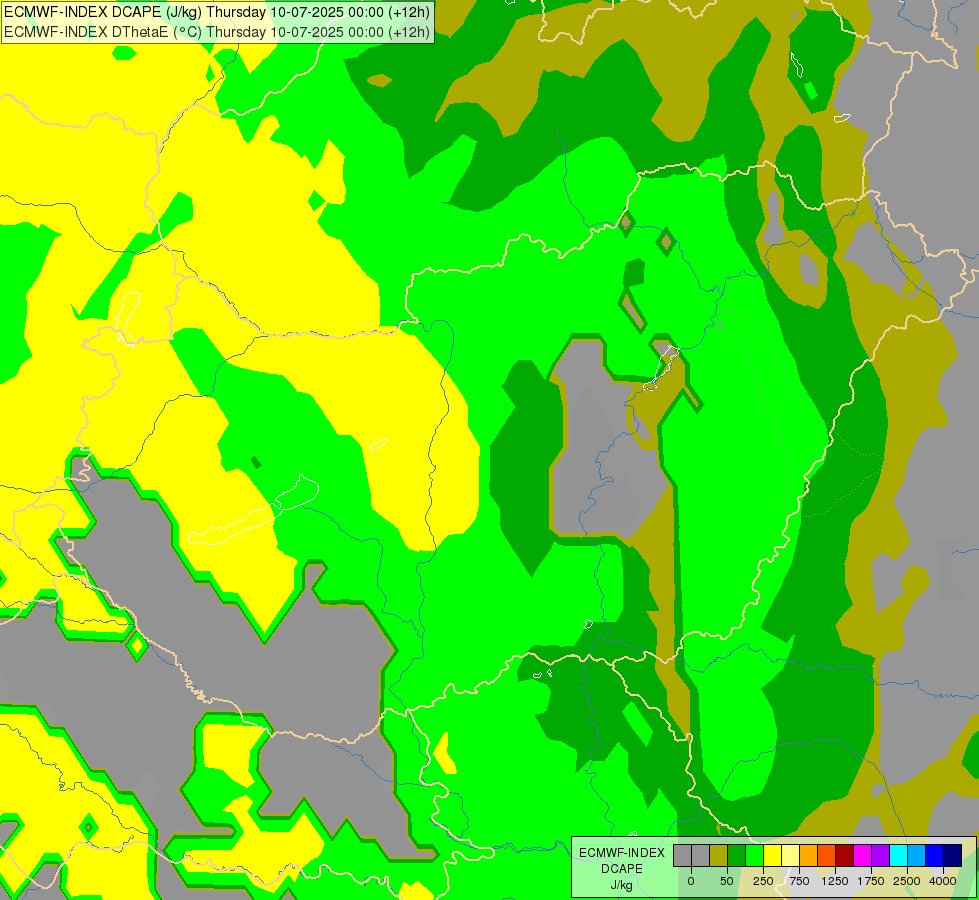Viewport: 979px width, 900px height.
Task: Click the magenta legend swatch
Action: point(863,855)
